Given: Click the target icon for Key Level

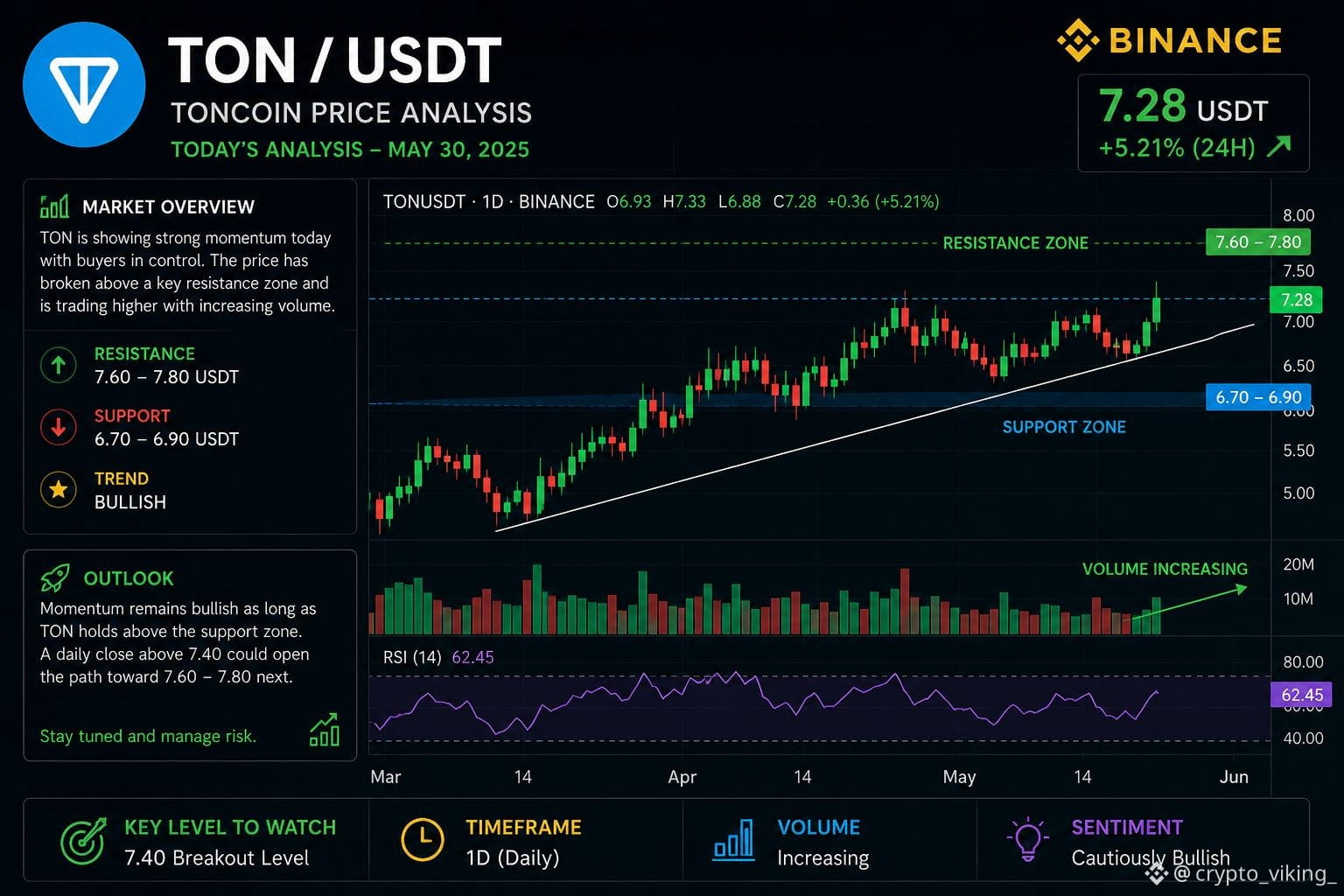Looking at the screenshot, I should [x=83, y=841].
